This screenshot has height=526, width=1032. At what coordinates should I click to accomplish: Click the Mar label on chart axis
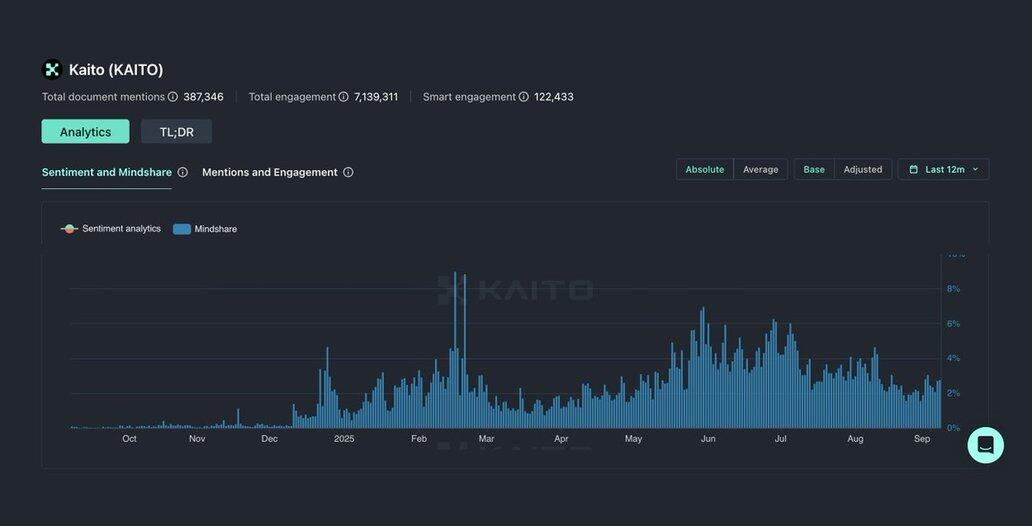pos(486,439)
